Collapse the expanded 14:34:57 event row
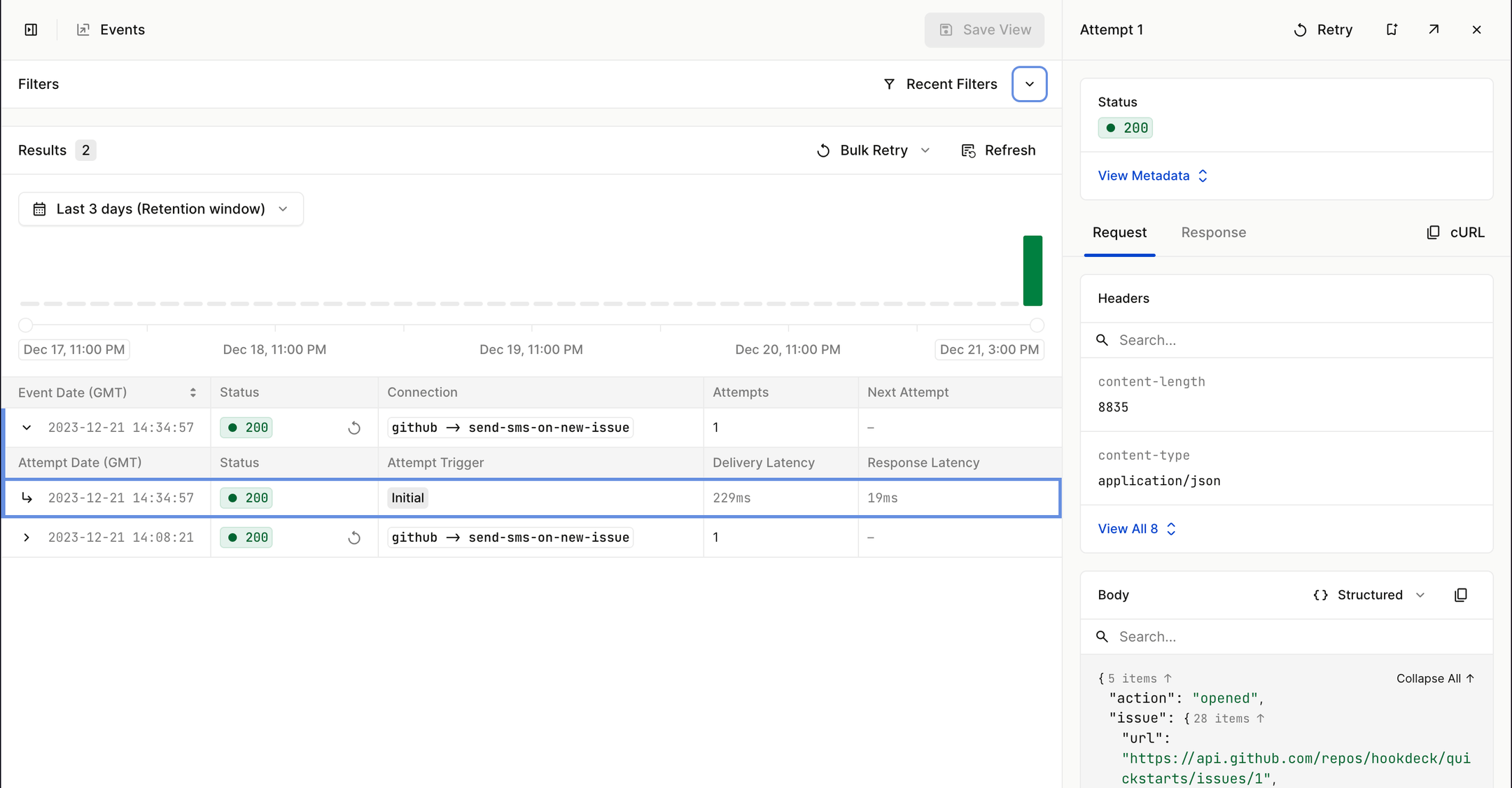Screen dimensions: 1512x788 (x=26, y=428)
